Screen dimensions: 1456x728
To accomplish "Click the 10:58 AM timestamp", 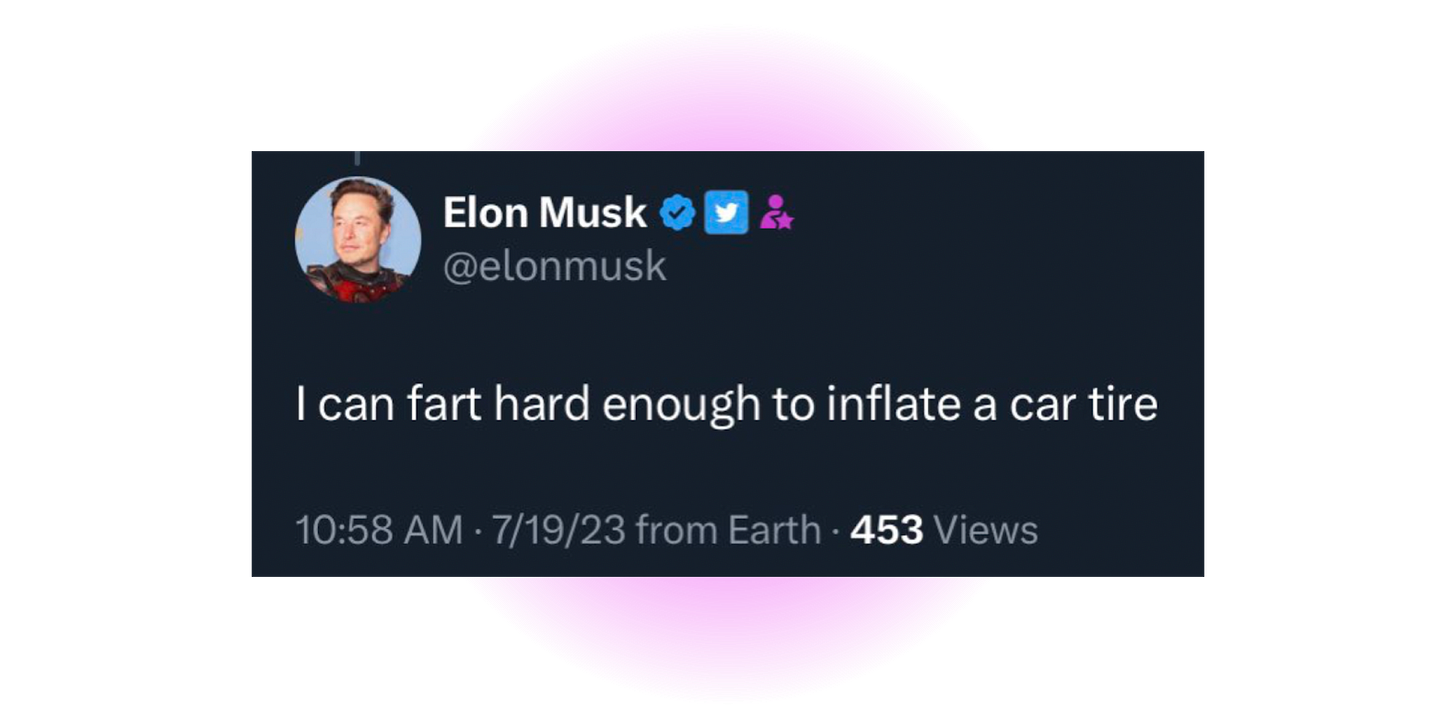I will 380,530.
